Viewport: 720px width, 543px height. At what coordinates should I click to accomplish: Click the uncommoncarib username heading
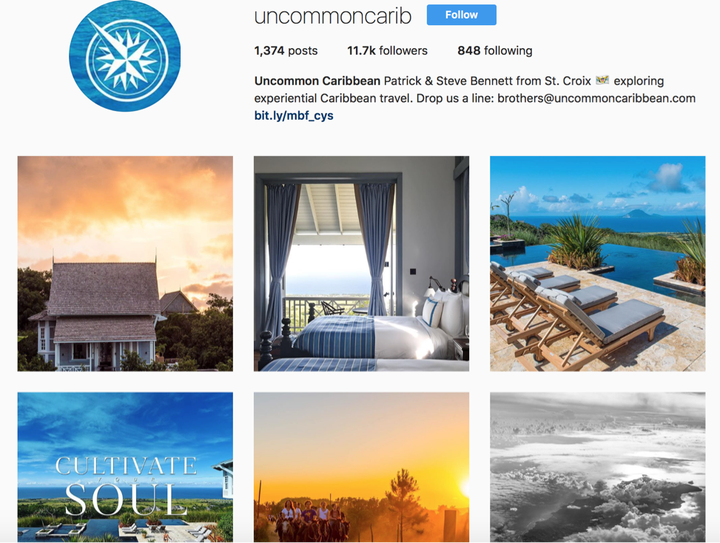pos(333,16)
